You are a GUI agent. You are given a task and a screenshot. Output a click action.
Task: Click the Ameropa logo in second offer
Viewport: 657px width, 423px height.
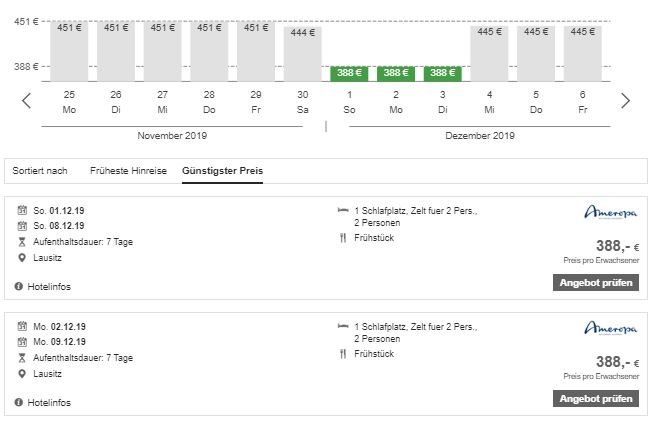[x=611, y=329]
